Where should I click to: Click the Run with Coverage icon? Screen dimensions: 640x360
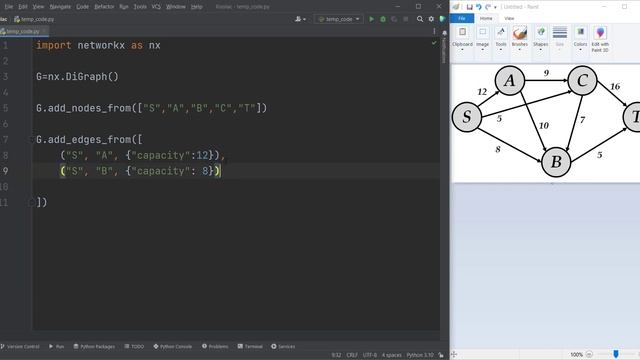[394, 19]
